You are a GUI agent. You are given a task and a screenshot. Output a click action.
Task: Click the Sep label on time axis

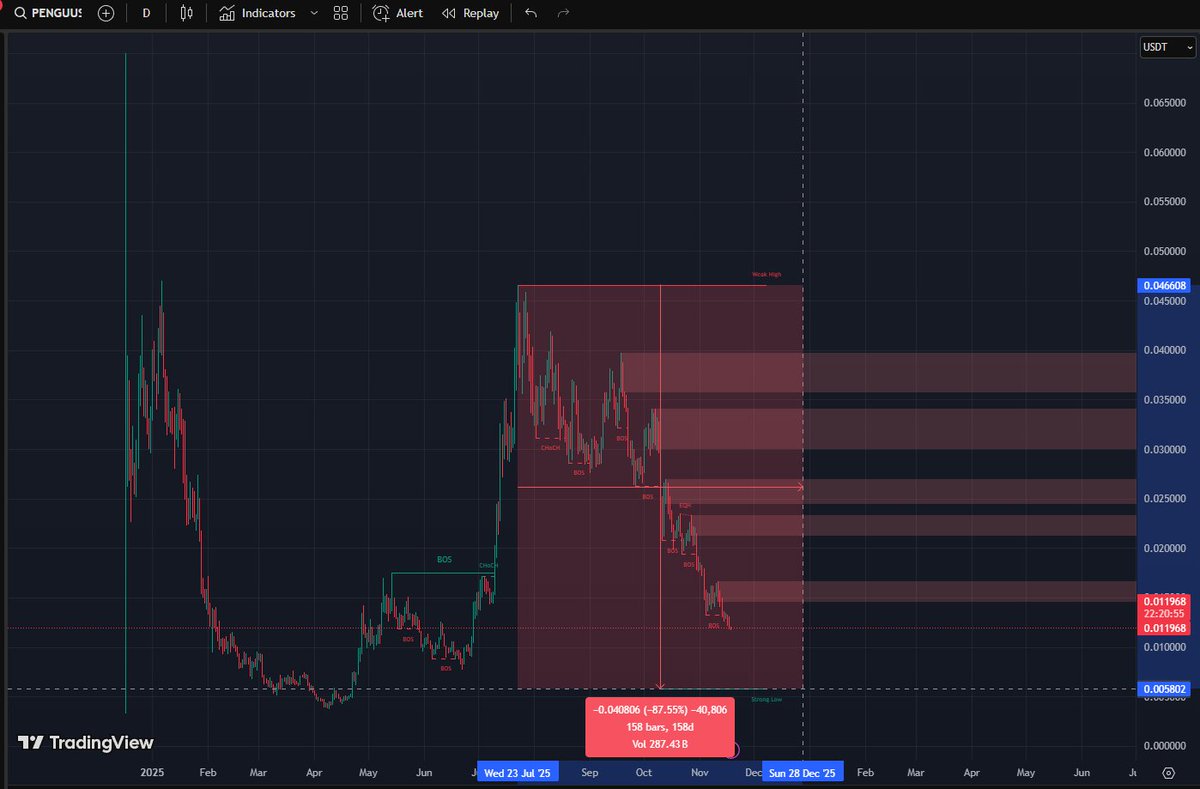pyautogui.click(x=588, y=773)
